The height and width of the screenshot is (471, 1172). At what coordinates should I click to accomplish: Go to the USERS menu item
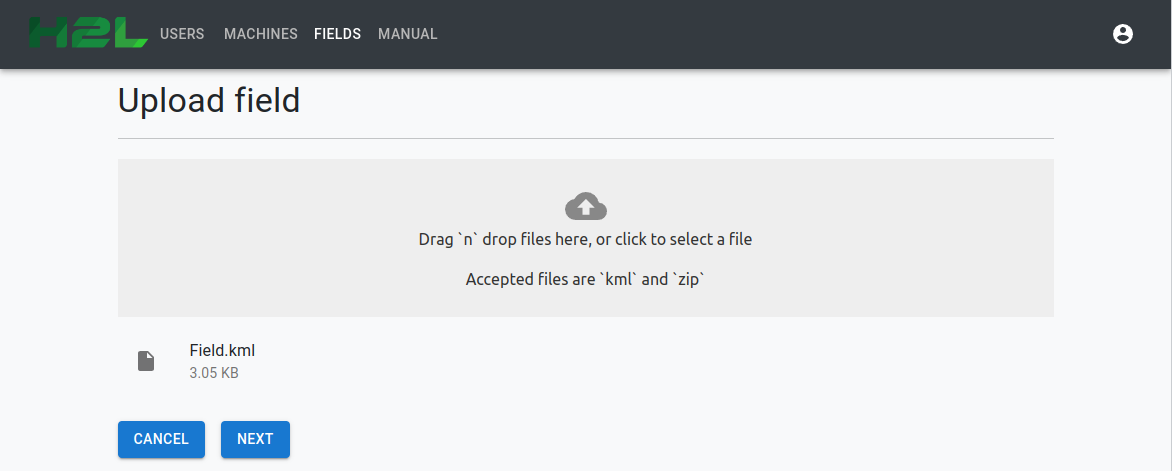[x=182, y=34]
